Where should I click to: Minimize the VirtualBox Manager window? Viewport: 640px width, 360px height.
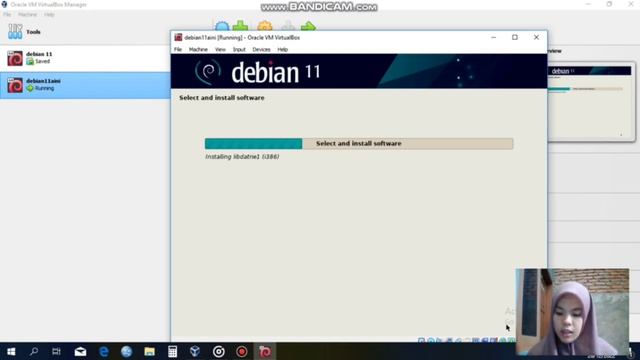[x=588, y=4]
